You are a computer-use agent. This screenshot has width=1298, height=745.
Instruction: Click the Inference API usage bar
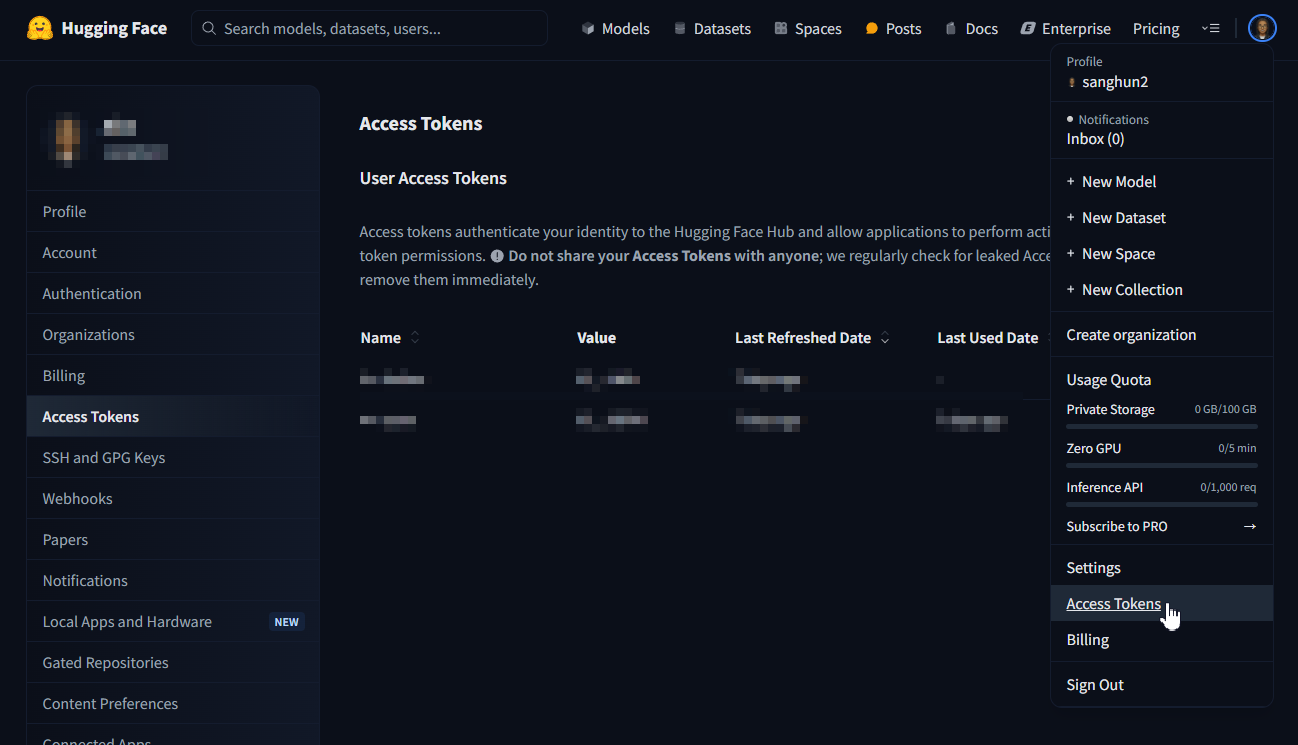[1162, 504]
